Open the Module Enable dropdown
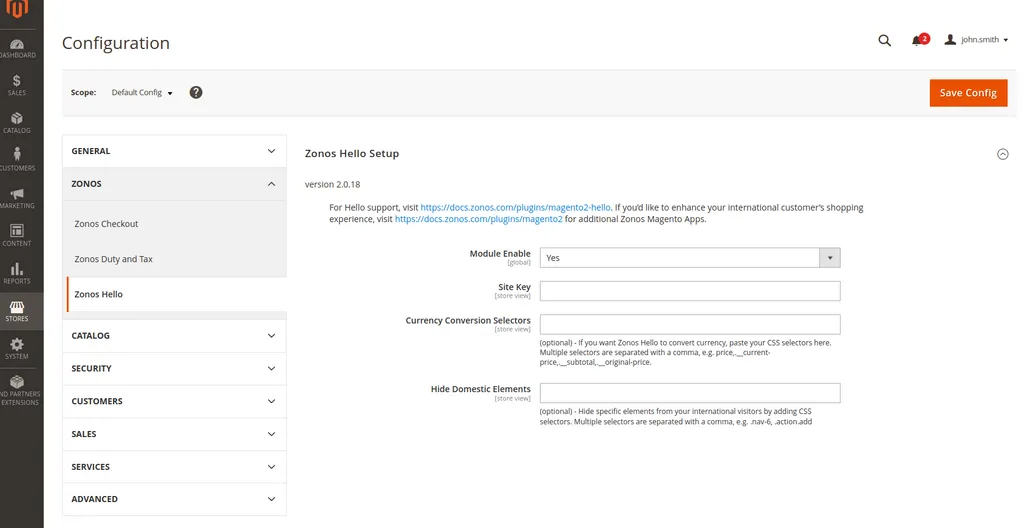Viewport: 1024px width, 528px height. pyautogui.click(x=690, y=257)
